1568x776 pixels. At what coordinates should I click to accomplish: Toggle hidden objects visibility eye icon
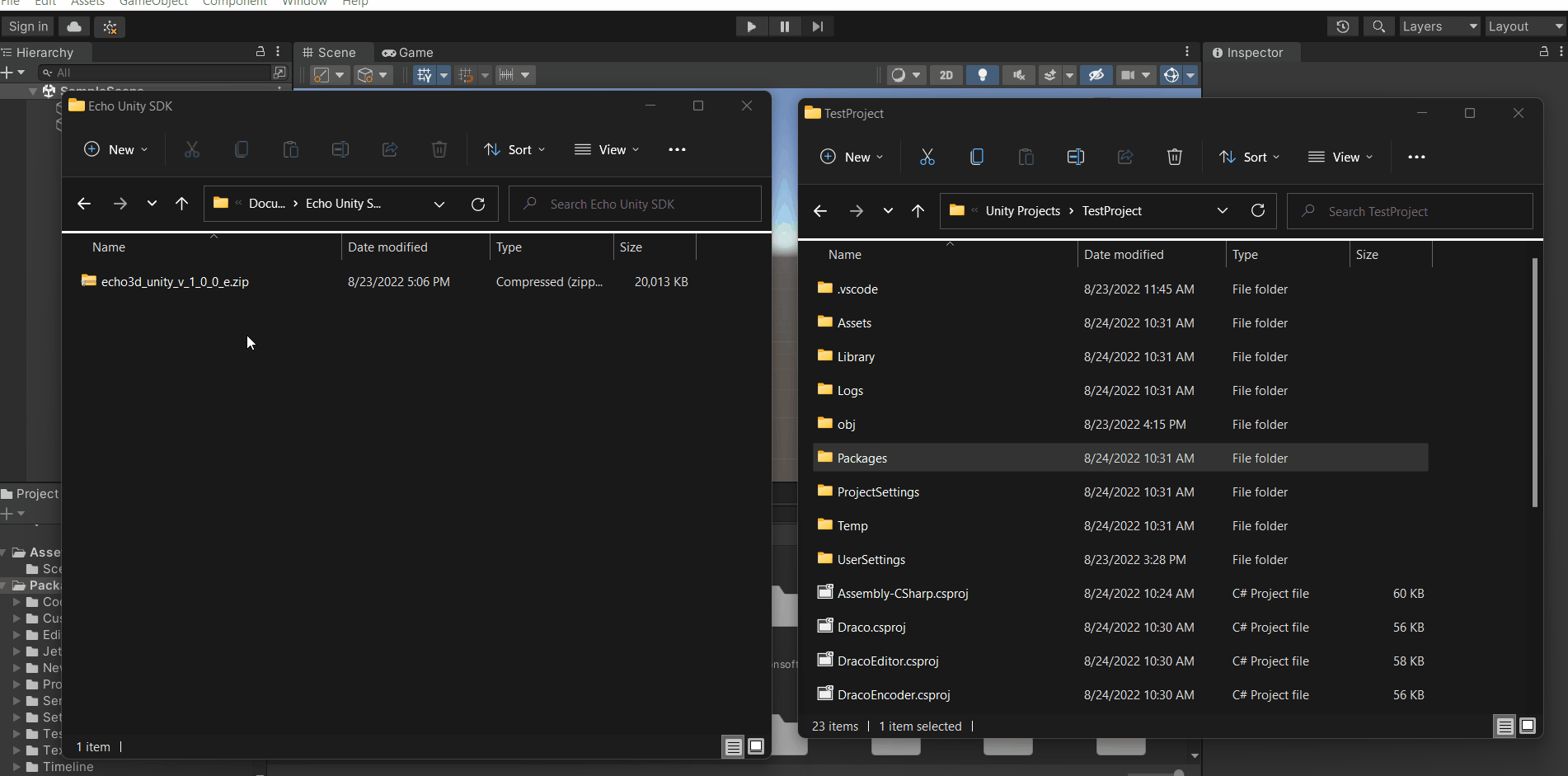1096,75
